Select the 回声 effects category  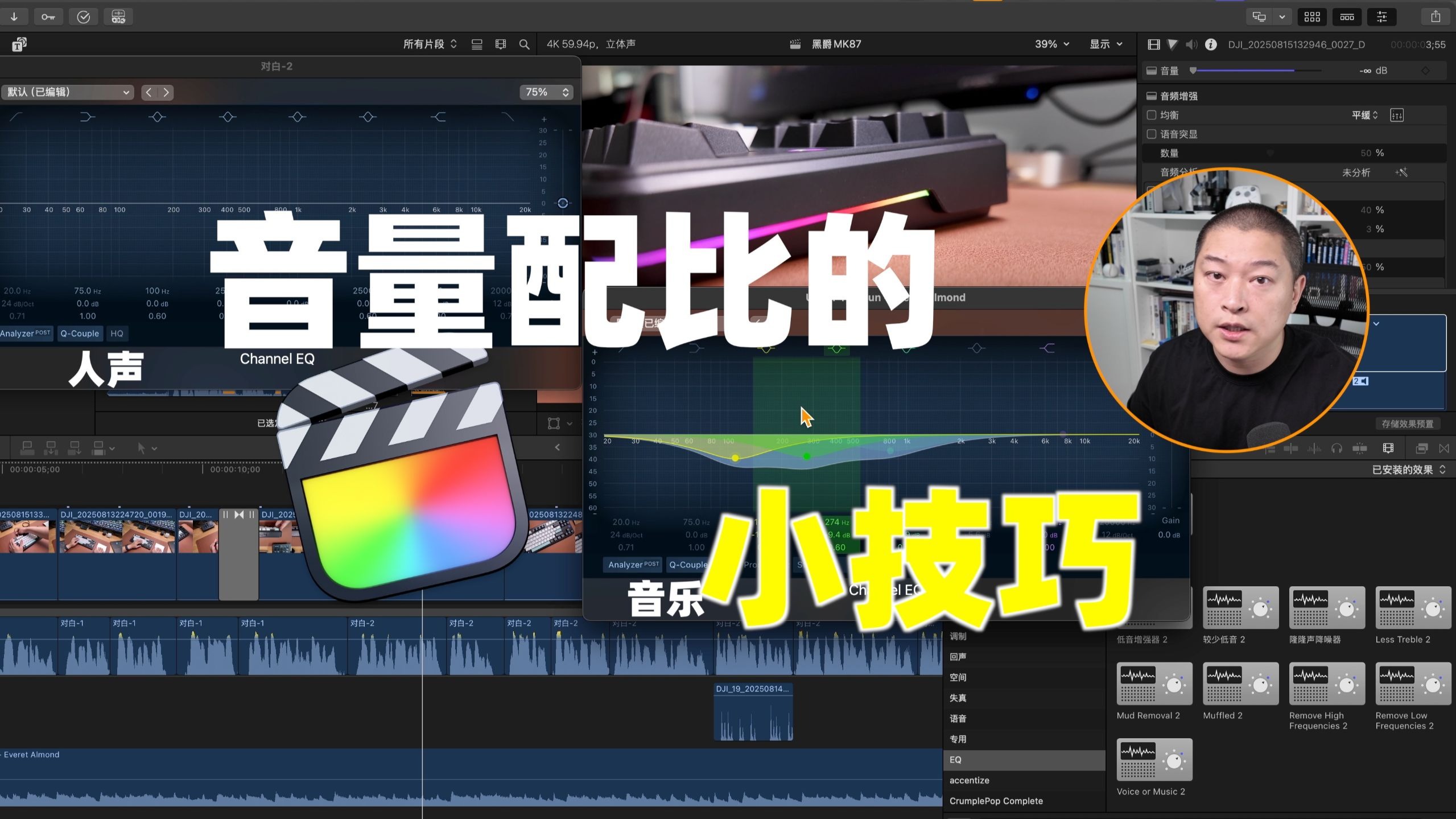(x=1024, y=657)
